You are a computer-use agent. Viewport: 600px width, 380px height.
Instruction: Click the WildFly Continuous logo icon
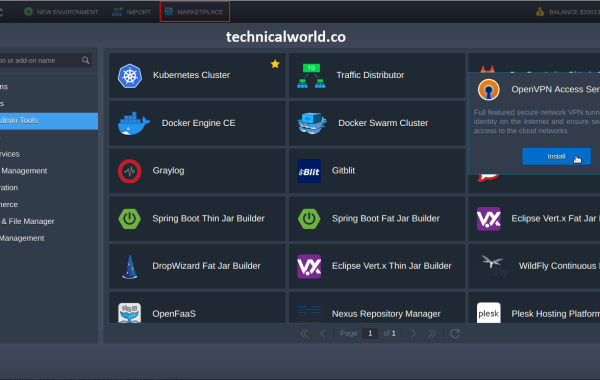[x=492, y=266]
